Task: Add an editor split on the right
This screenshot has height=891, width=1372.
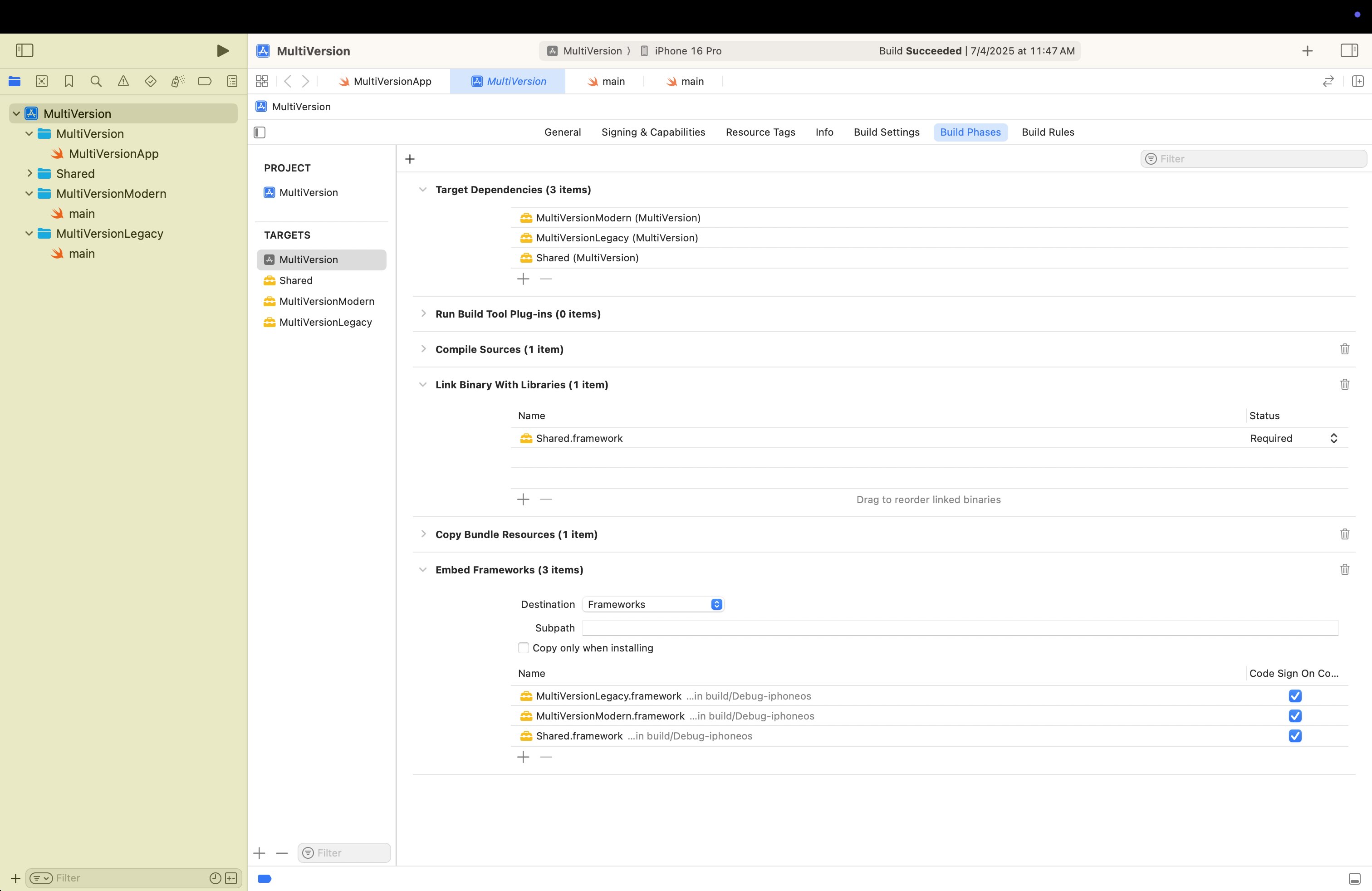Action: (1357, 81)
